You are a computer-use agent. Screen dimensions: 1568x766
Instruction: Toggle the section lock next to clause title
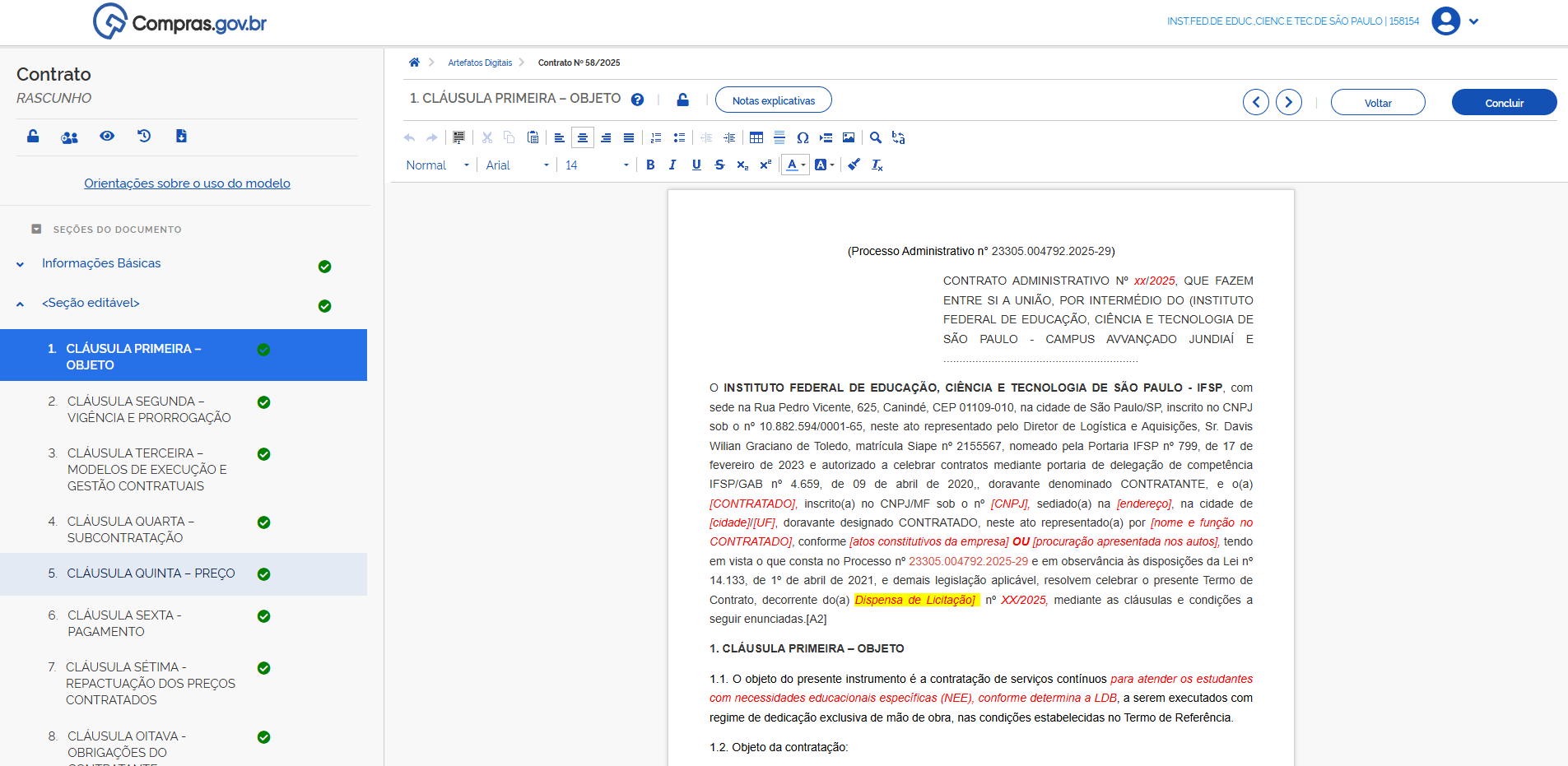[x=682, y=100]
